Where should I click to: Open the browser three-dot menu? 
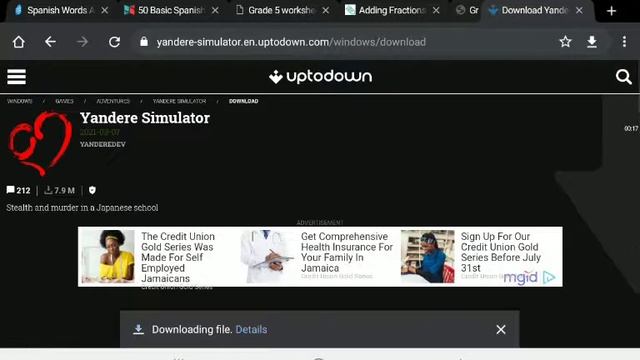pos(624,42)
